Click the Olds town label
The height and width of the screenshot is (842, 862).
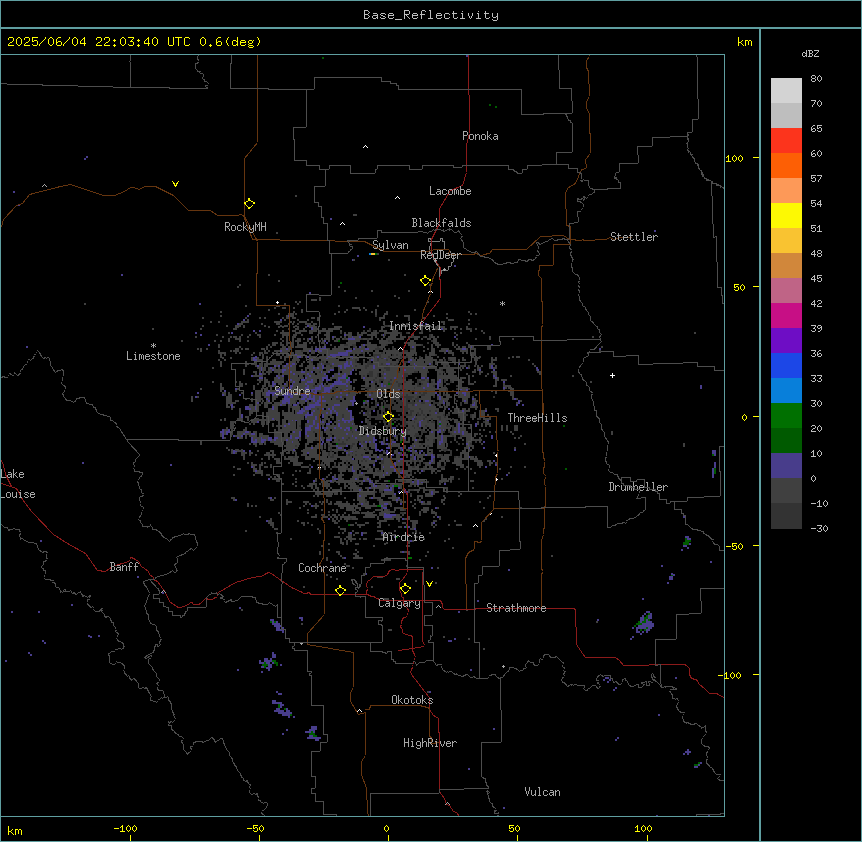click(388, 394)
